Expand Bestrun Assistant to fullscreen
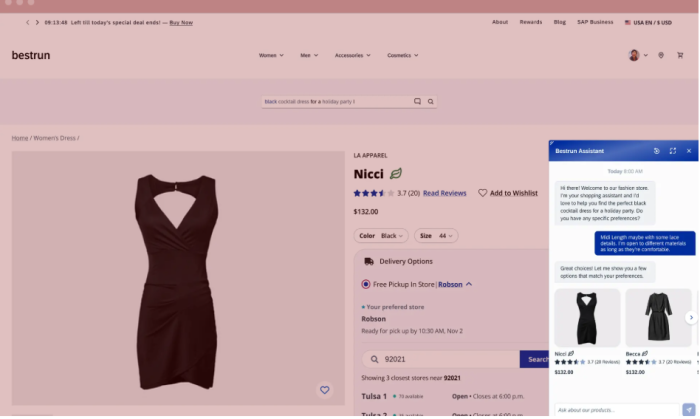 (x=673, y=151)
